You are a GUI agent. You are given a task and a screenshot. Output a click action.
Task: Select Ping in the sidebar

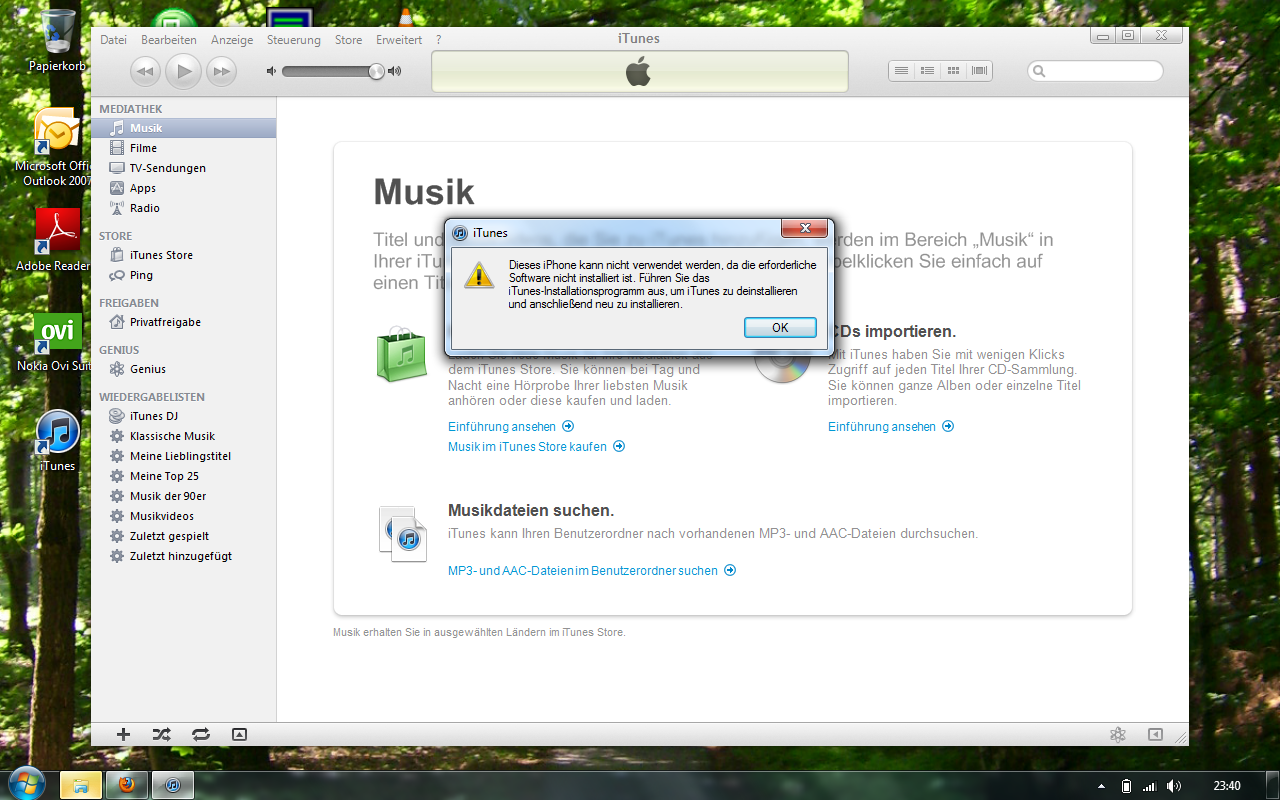click(x=184, y=275)
